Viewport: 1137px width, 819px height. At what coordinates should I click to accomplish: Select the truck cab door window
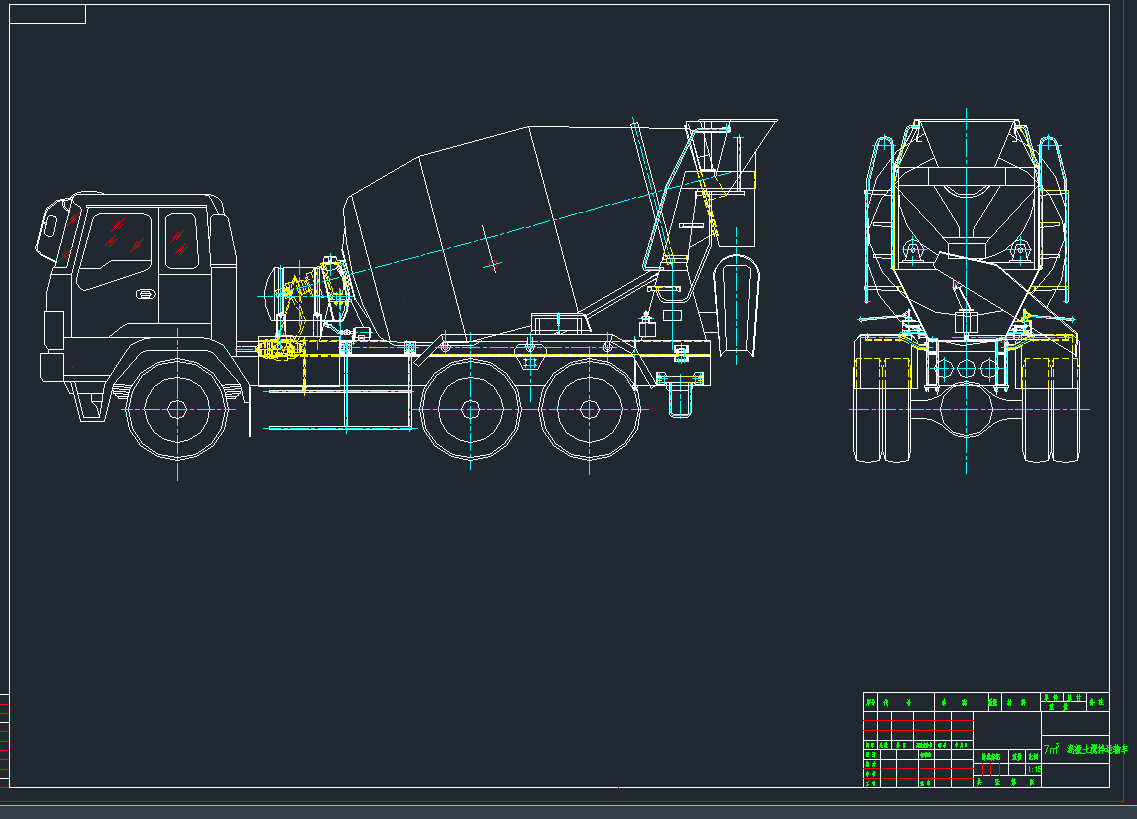coord(115,250)
